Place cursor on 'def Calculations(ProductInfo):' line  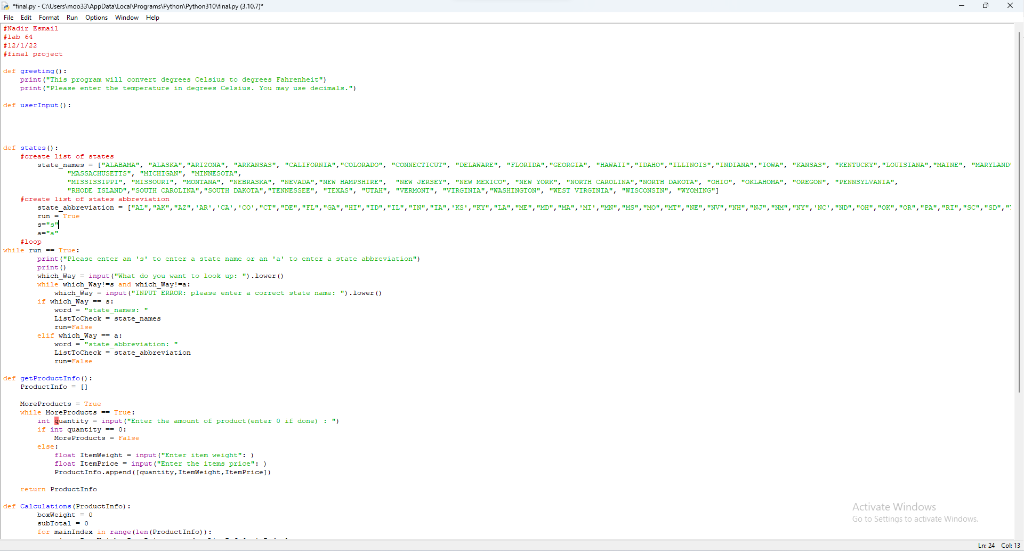67,506
